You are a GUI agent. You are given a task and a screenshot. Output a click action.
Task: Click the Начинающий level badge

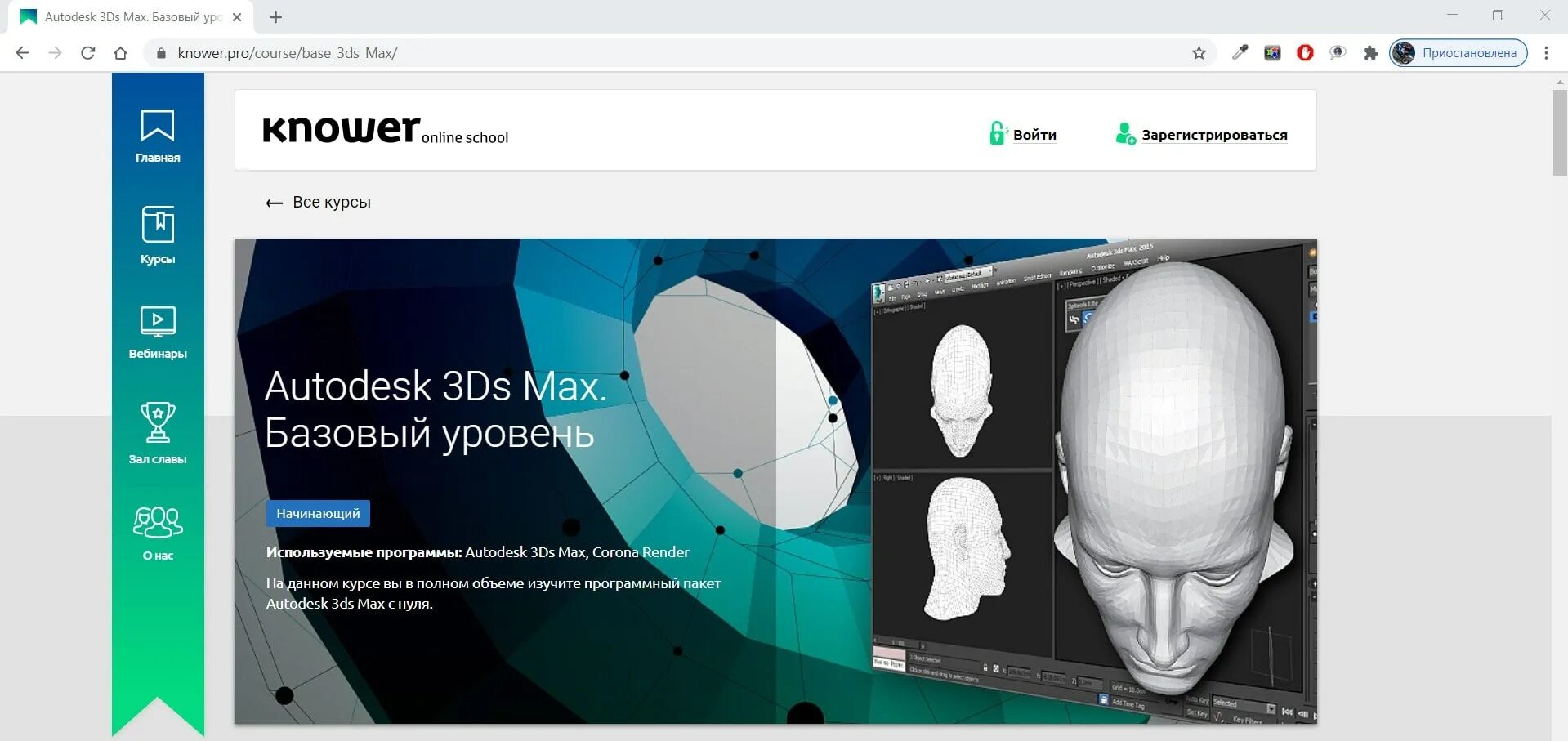pos(318,513)
